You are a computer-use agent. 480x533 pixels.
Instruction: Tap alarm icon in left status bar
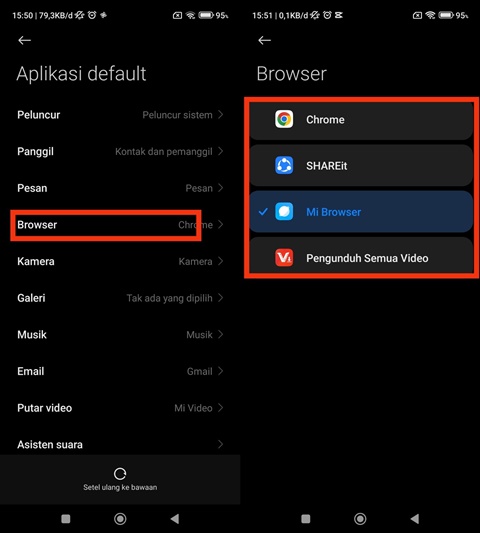92,15
